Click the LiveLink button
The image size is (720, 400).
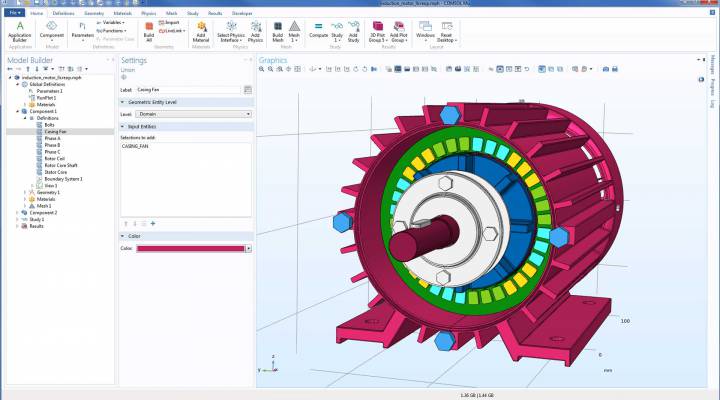tap(174, 30)
